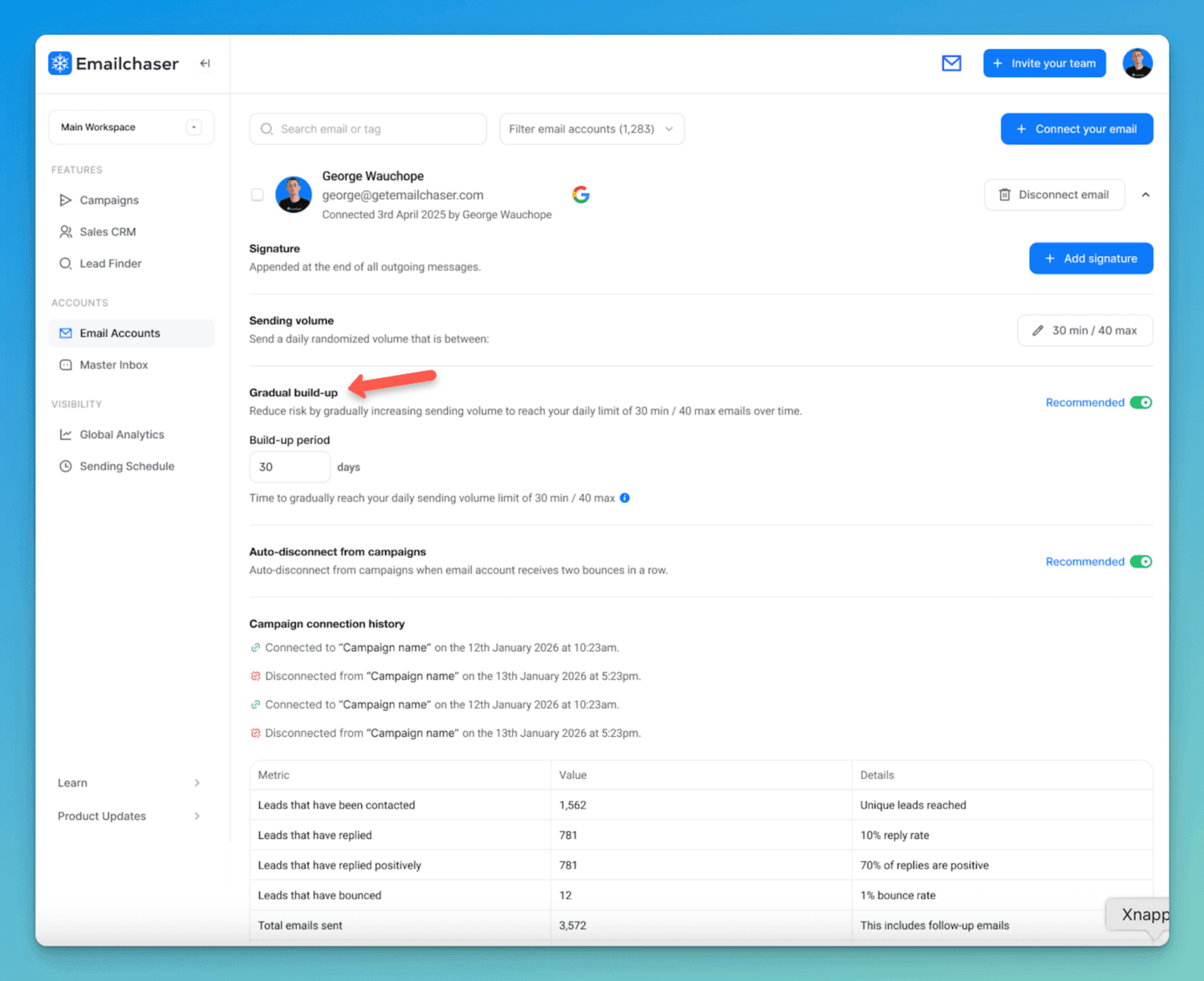Click the Unique leads reached cell
Image resolution: width=1204 pixels, height=981 pixels.
point(913,805)
